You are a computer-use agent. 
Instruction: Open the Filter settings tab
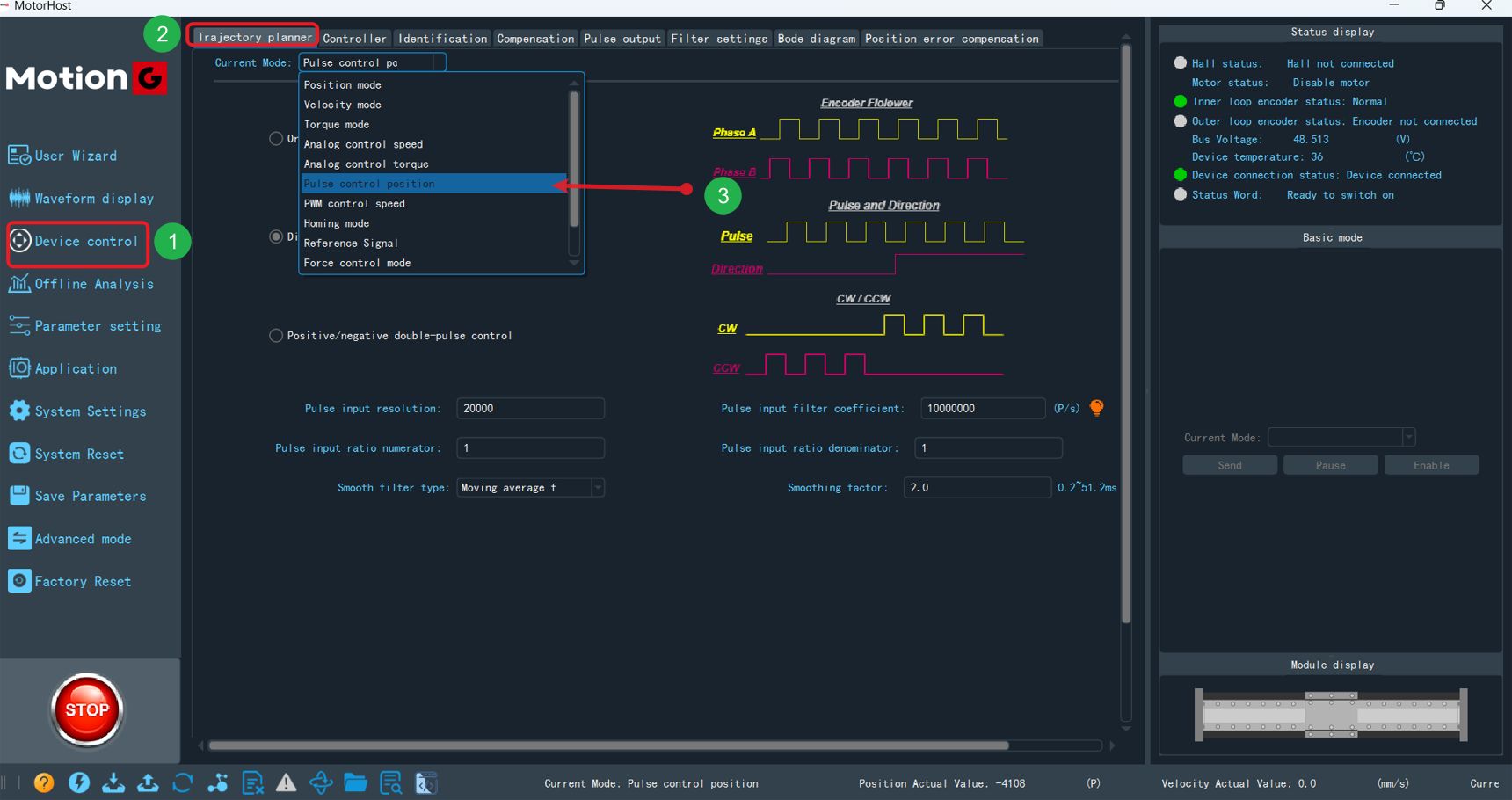coord(719,38)
